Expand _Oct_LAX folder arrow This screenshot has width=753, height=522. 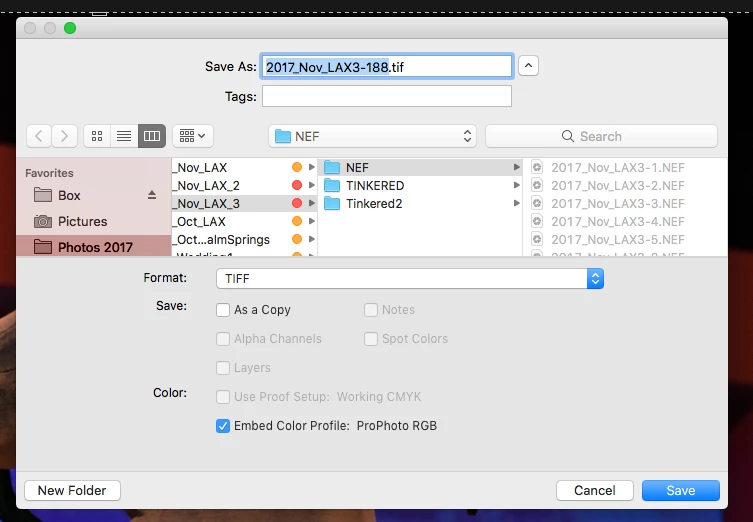[312, 221]
